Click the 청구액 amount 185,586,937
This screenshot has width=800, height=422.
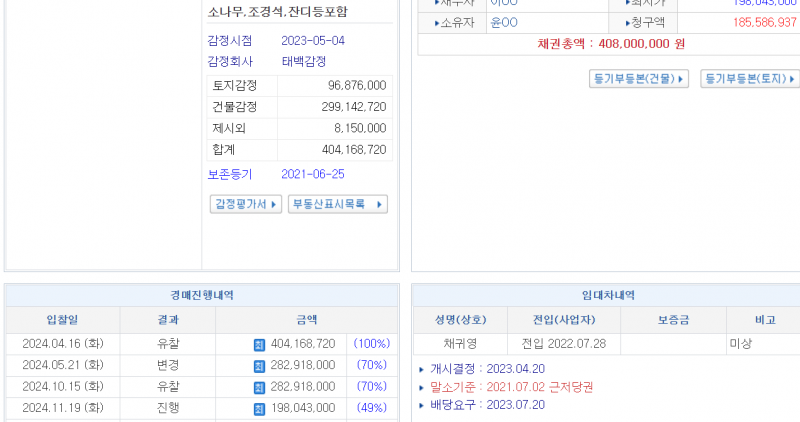(764, 23)
